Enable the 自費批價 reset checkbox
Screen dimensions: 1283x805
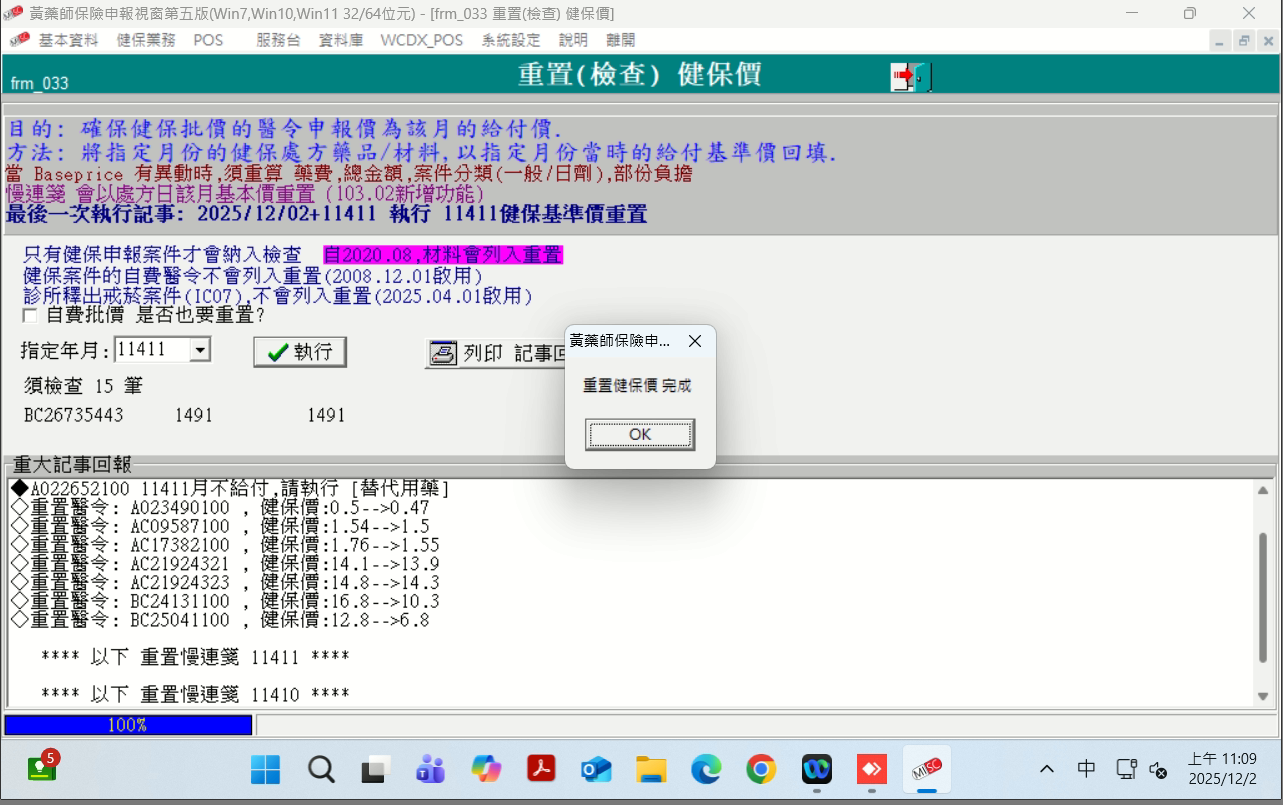[30, 316]
